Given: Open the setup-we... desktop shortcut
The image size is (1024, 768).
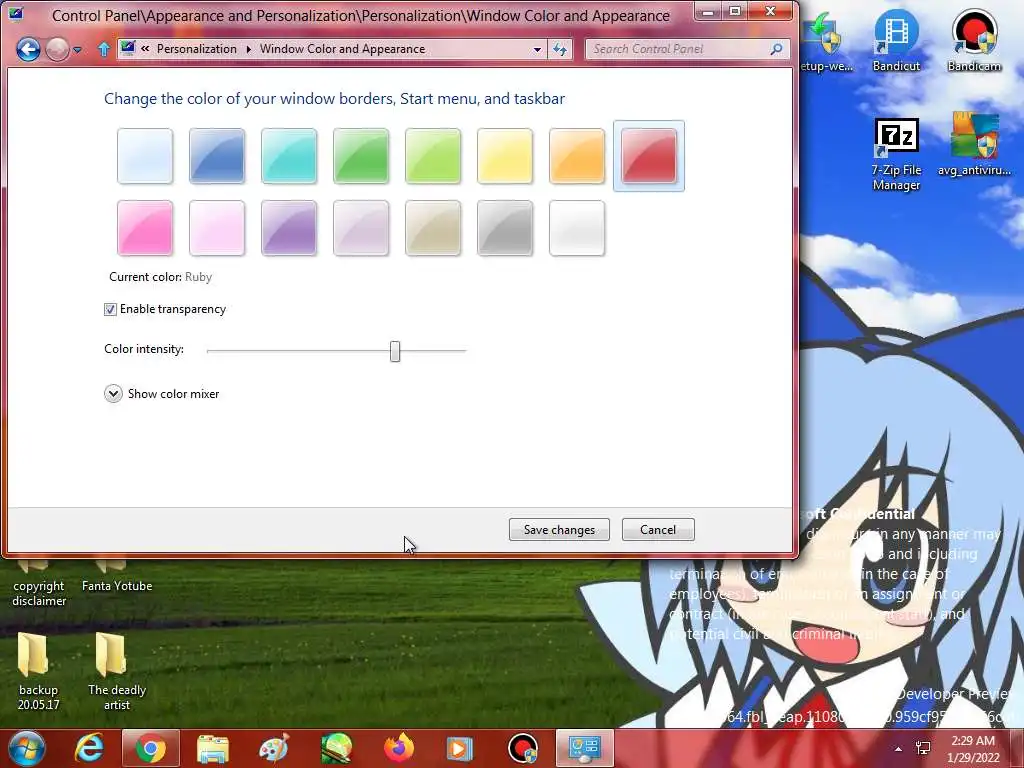Looking at the screenshot, I should [825, 40].
